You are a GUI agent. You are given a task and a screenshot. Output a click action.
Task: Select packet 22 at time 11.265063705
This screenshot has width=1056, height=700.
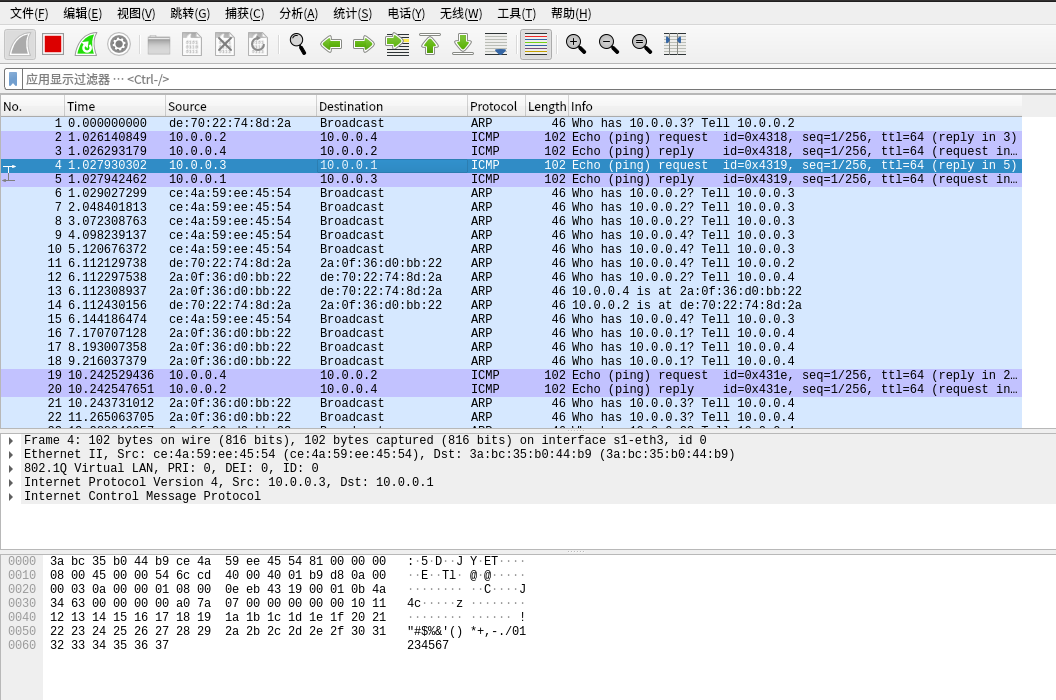pos(511,417)
